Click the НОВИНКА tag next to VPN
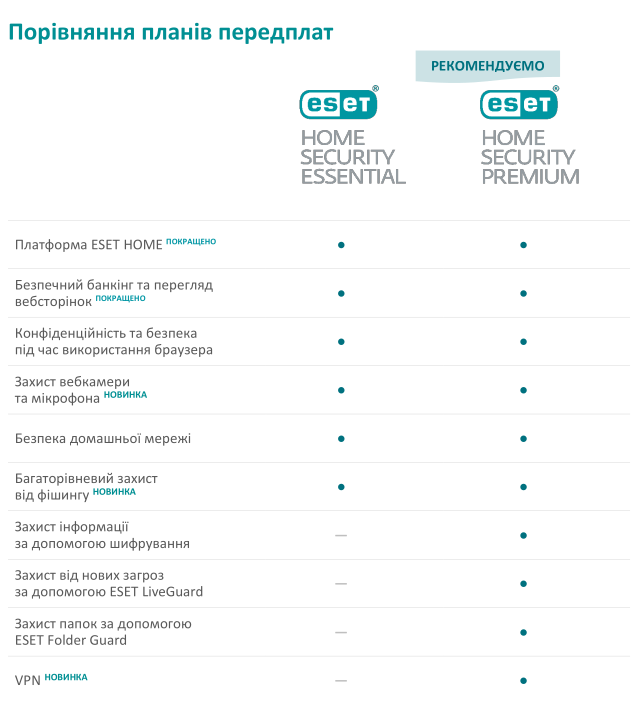The height and width of the screenshot is (712, 641). (66, 677)
